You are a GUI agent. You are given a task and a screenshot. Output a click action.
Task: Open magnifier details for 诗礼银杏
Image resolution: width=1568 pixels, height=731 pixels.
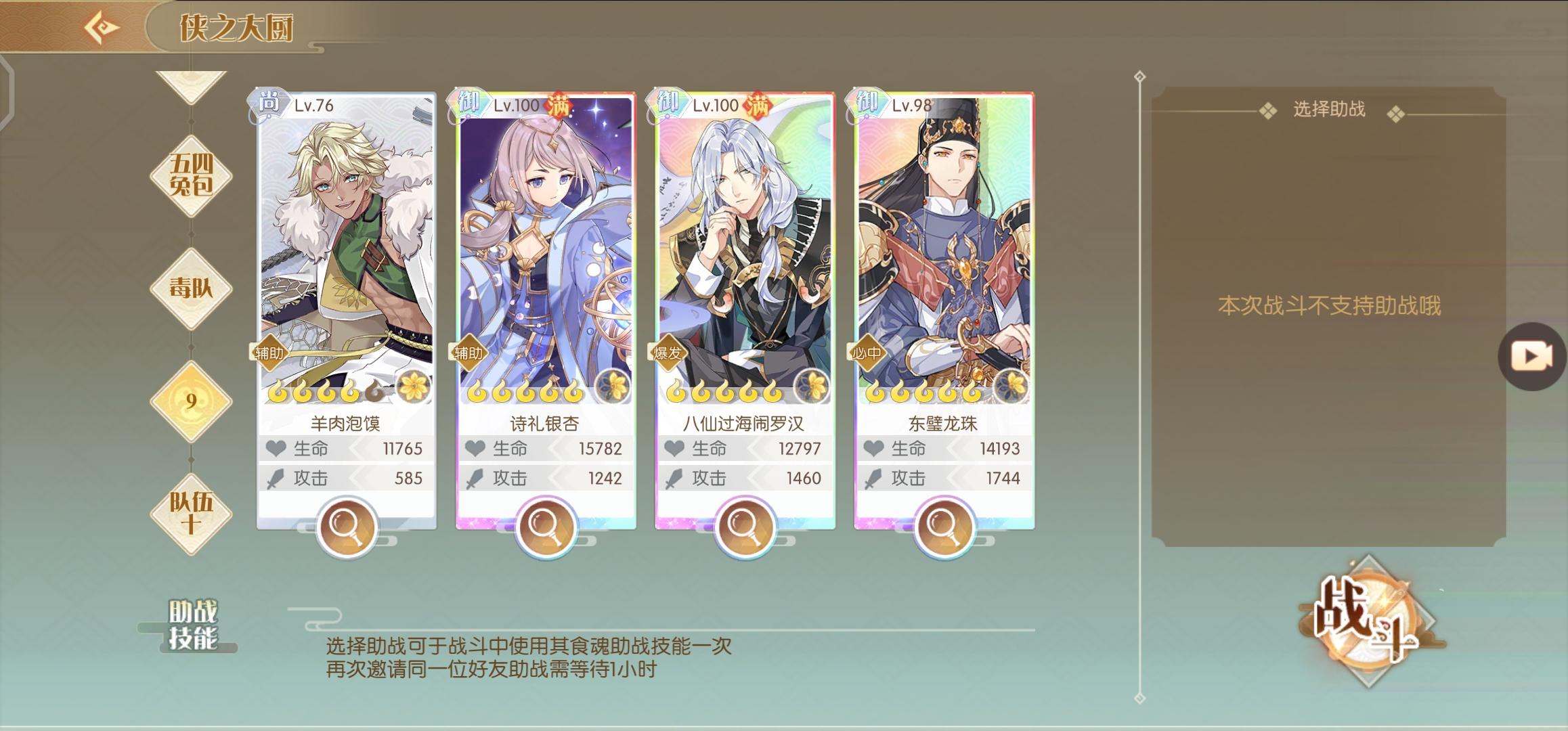[x=545, y=528]
